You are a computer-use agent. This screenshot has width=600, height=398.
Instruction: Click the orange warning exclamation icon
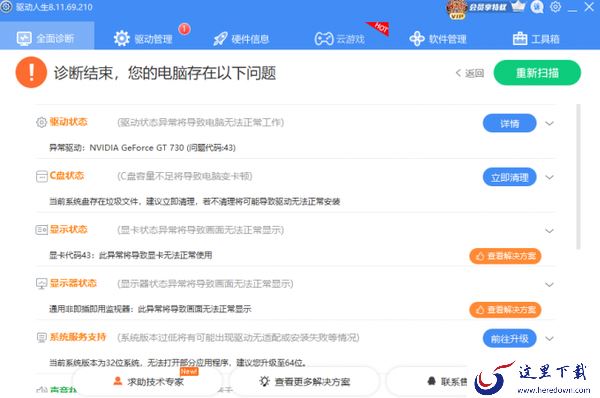click(x=31, y=72)
